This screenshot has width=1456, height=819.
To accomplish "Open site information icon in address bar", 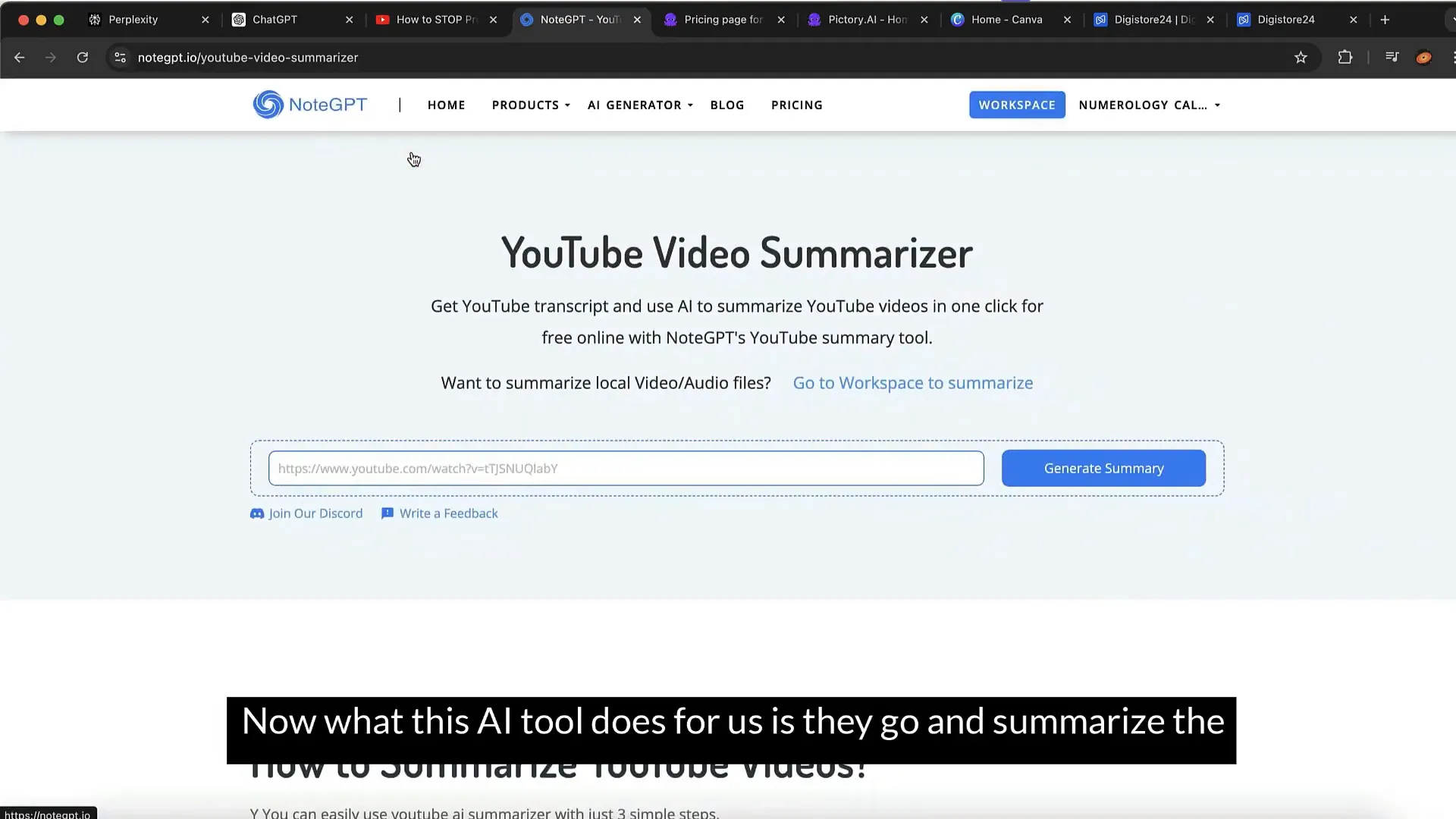I will [120, 58].
